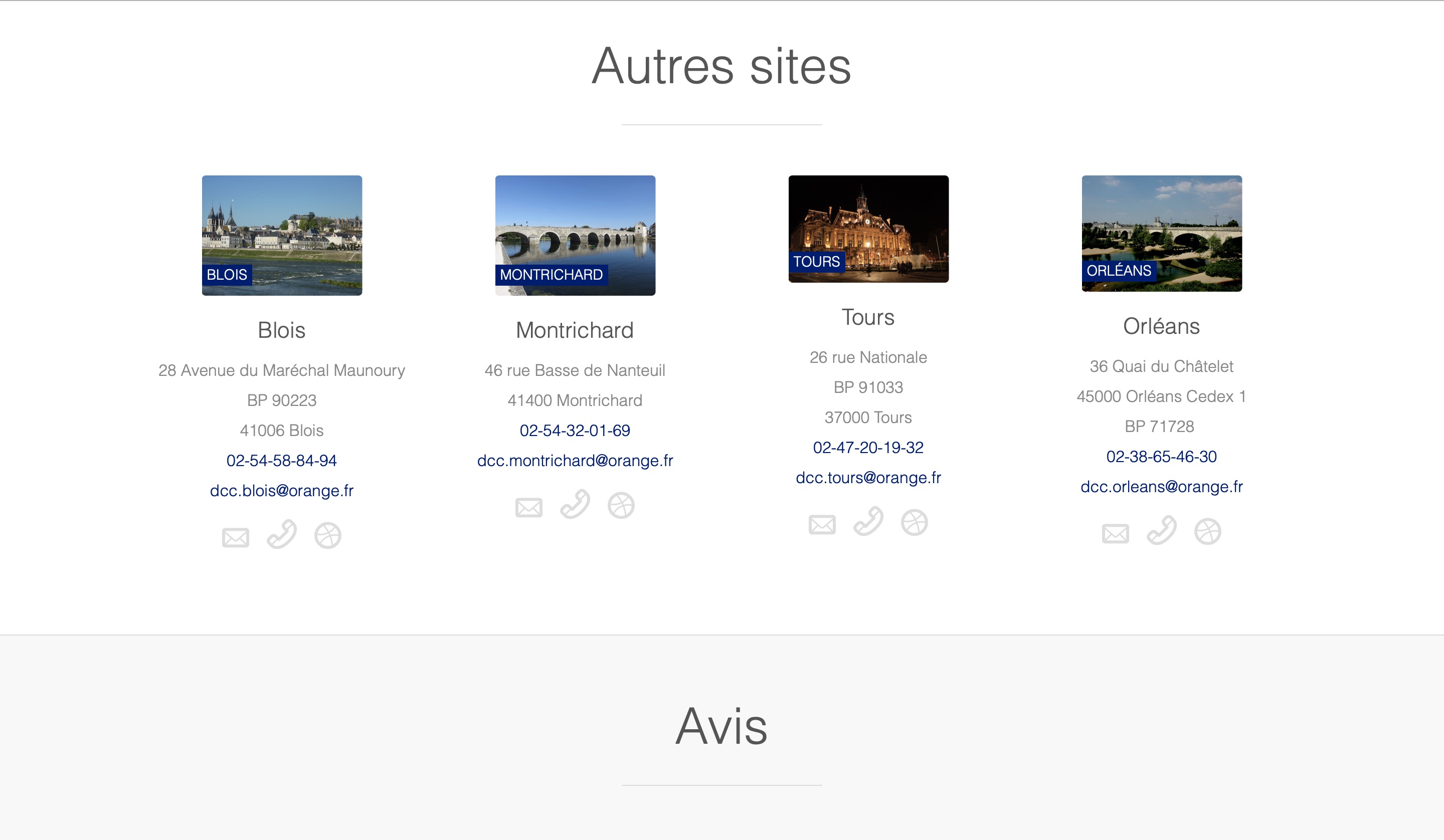Viewport: 1444px width, 840px height.
Task: Click the text BP 90223
Action: coord(282,400)
